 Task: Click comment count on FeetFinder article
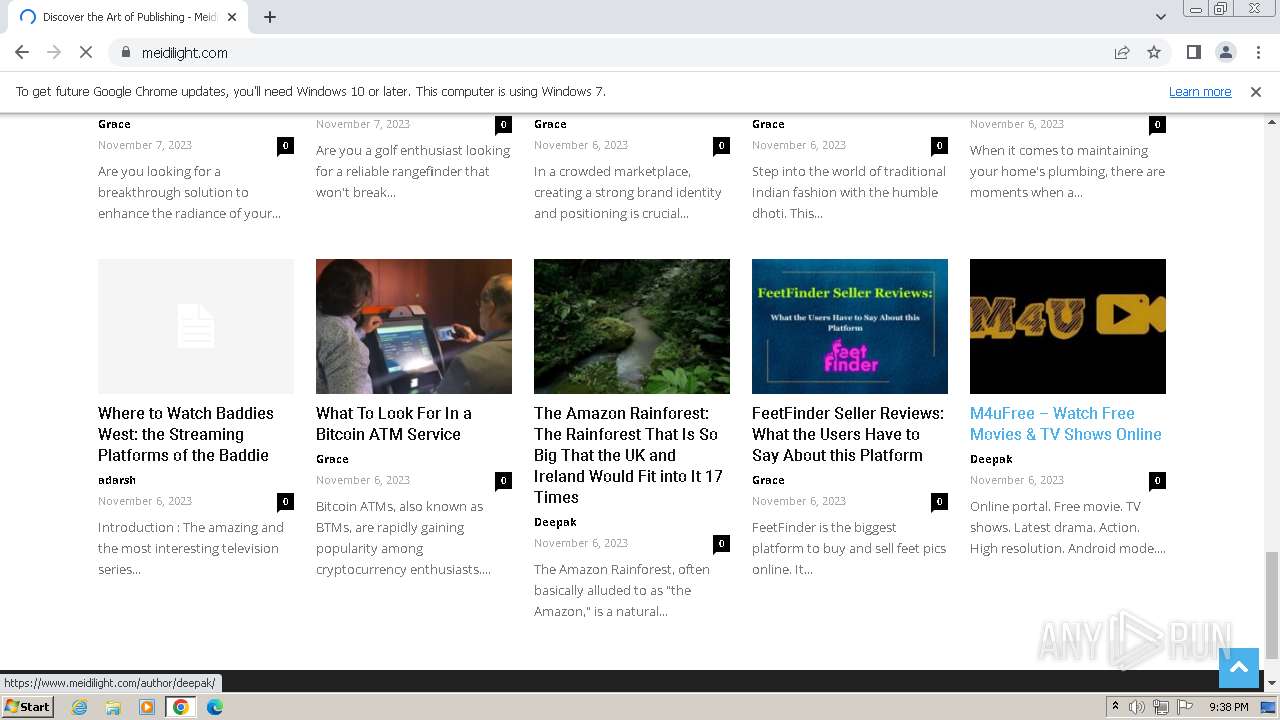(939, 501)
